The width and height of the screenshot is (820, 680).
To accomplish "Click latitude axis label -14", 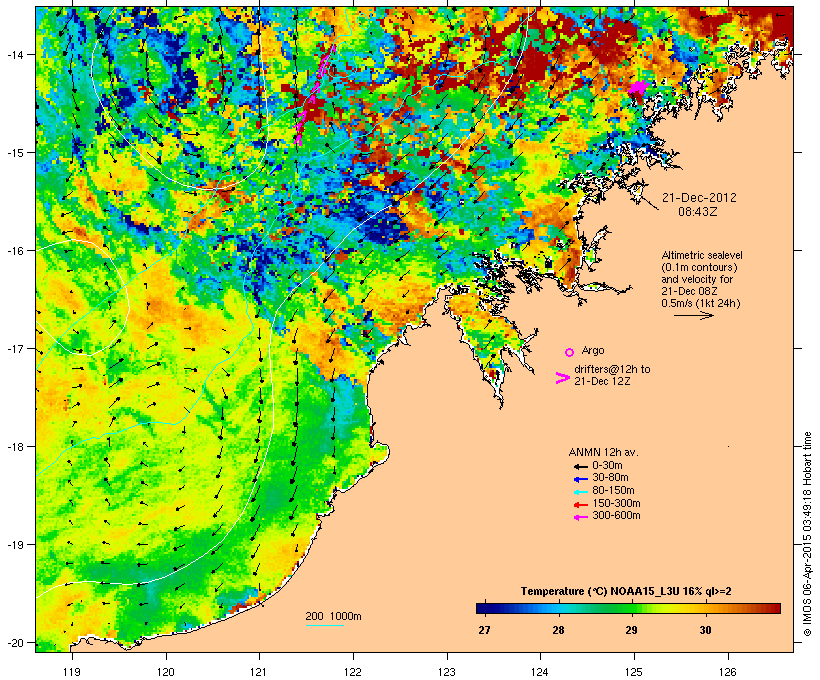I will [x=14, y=54].
